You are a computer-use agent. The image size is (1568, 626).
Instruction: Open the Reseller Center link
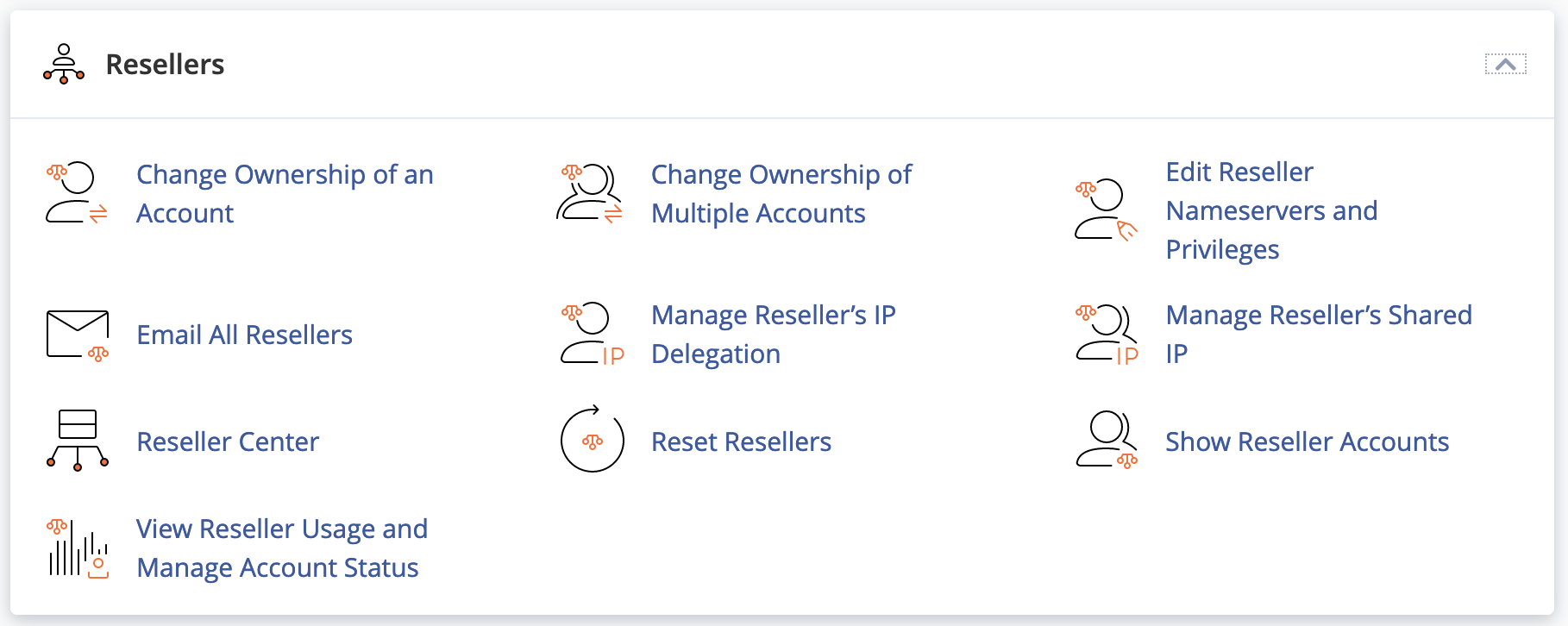[x=228, y=441]
